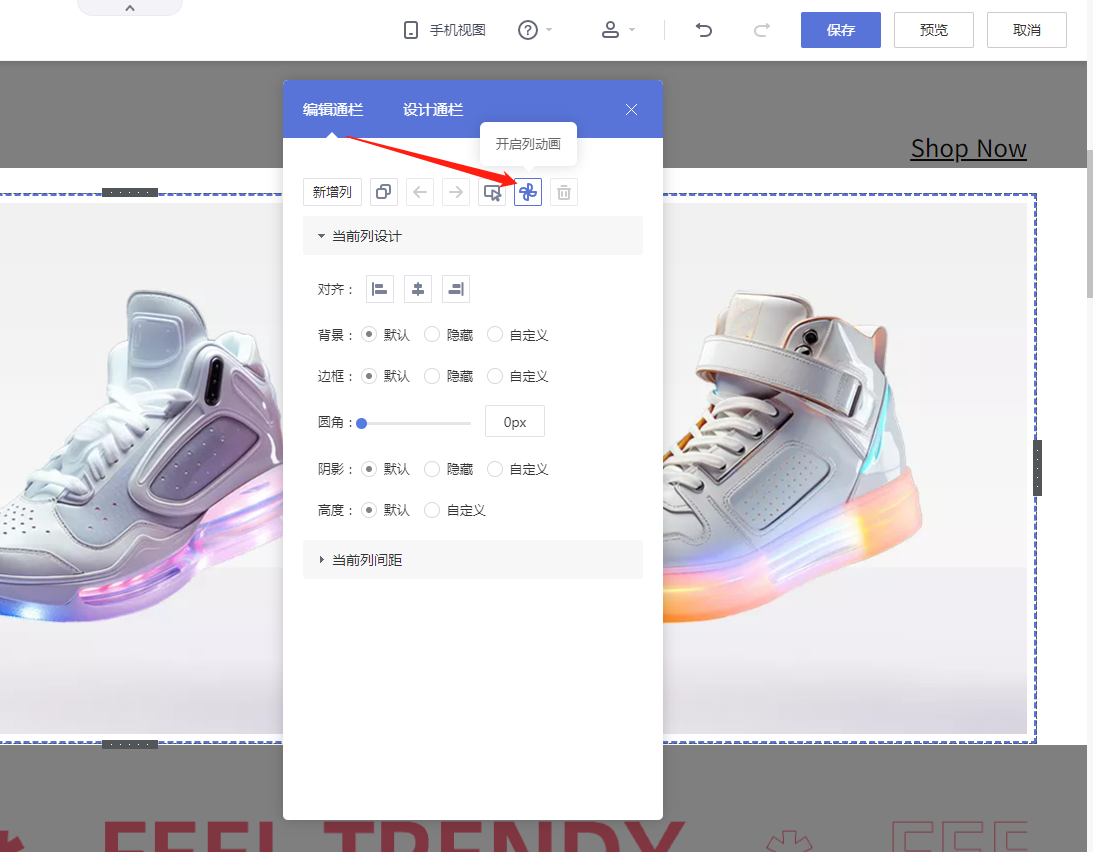The height and width of the screenshot is (852, 1093).
Task: Choose the align center icon
Action: click(x=418, y=289)
